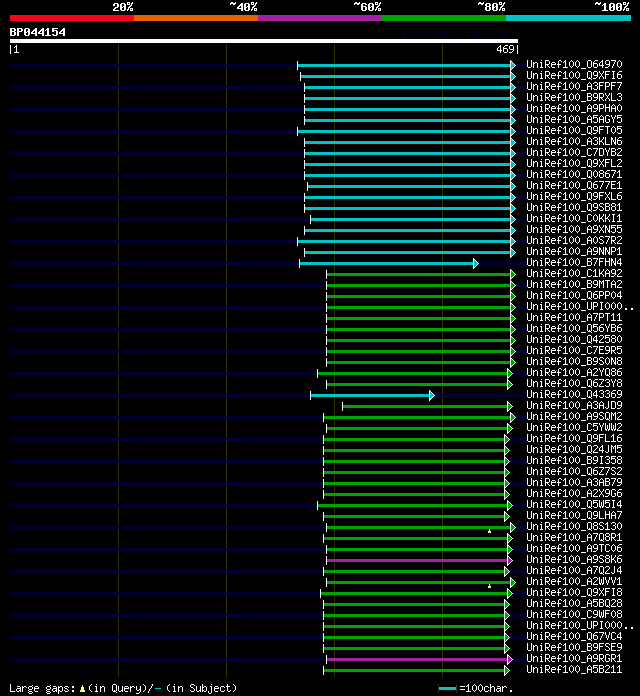Viewport: 640px width, 696px height.
Task: Select the UniRef100_Q9FXL6 label
Action: click(x=574, y=196)
